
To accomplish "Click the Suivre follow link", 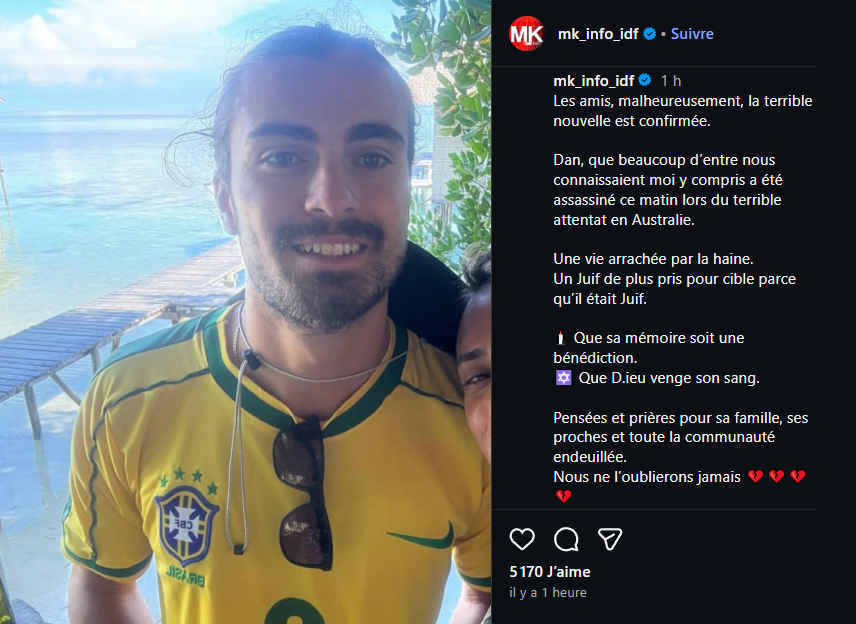I will tap(692, 34).
